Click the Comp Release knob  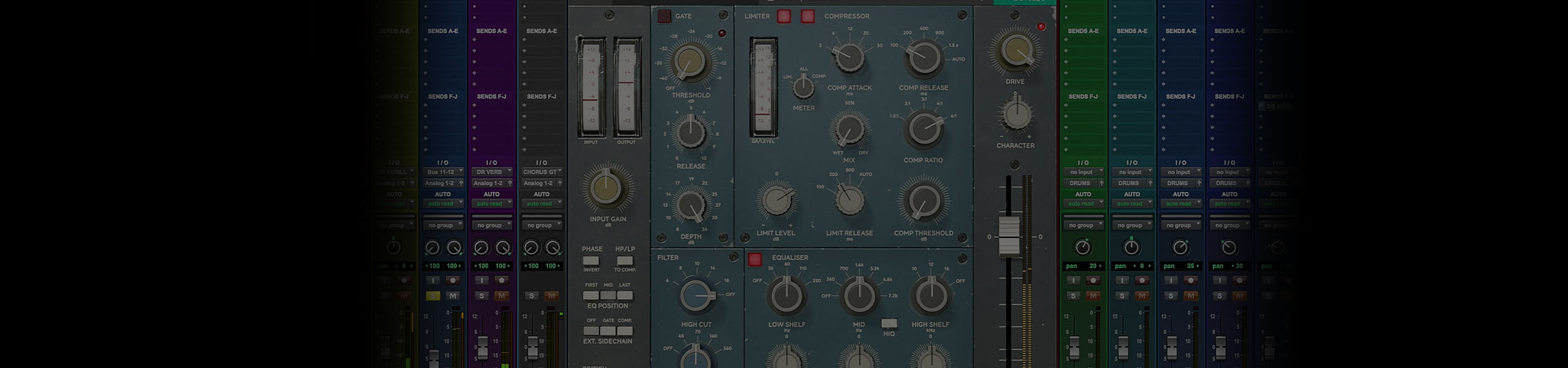tap(923, 58)
